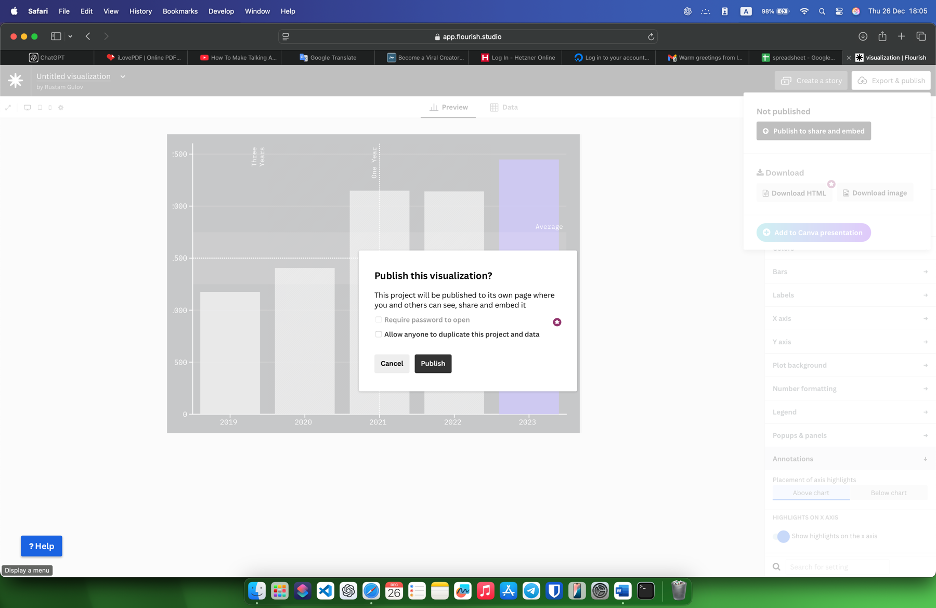Toggle the Safari sidebar icon
This screenshot has width=936, height=608.
coord(56,36)
